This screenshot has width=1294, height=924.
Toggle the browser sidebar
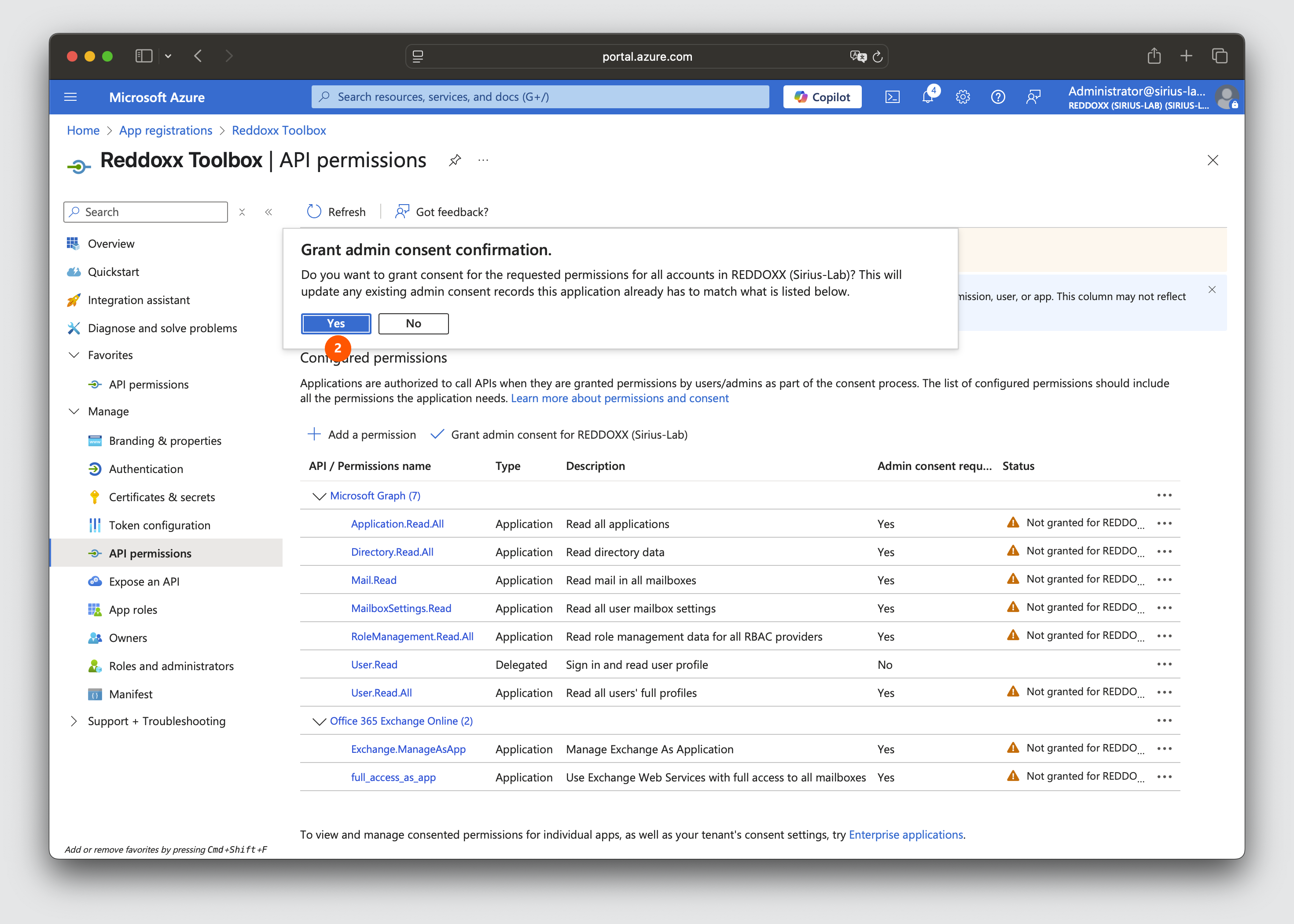coord(143,56)
